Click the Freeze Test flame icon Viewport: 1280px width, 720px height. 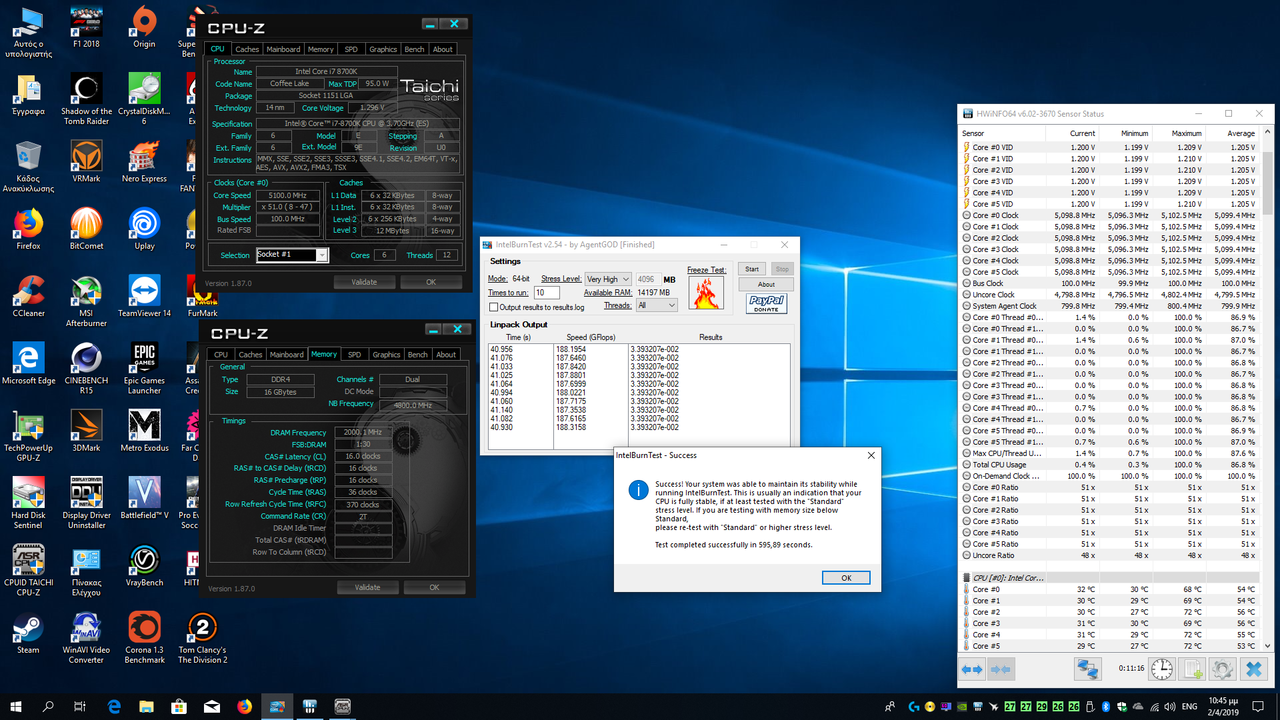(x=706, y=293)
